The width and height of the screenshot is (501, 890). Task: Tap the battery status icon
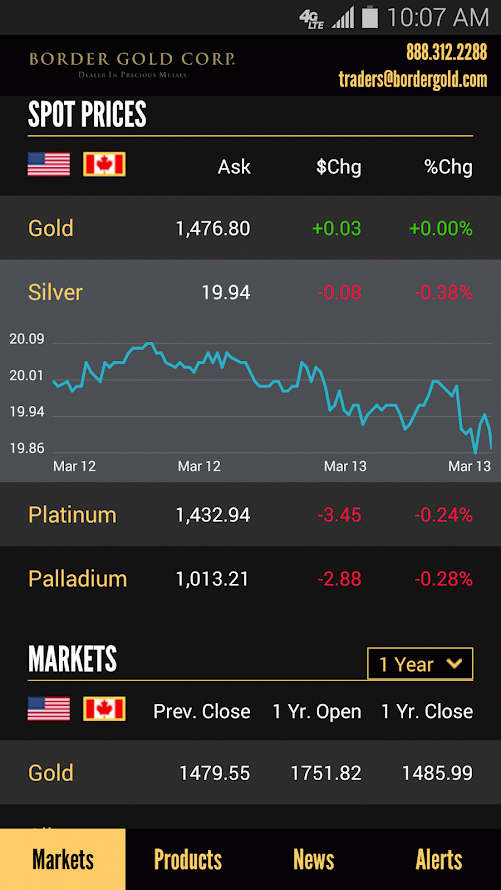coord(370,17)
